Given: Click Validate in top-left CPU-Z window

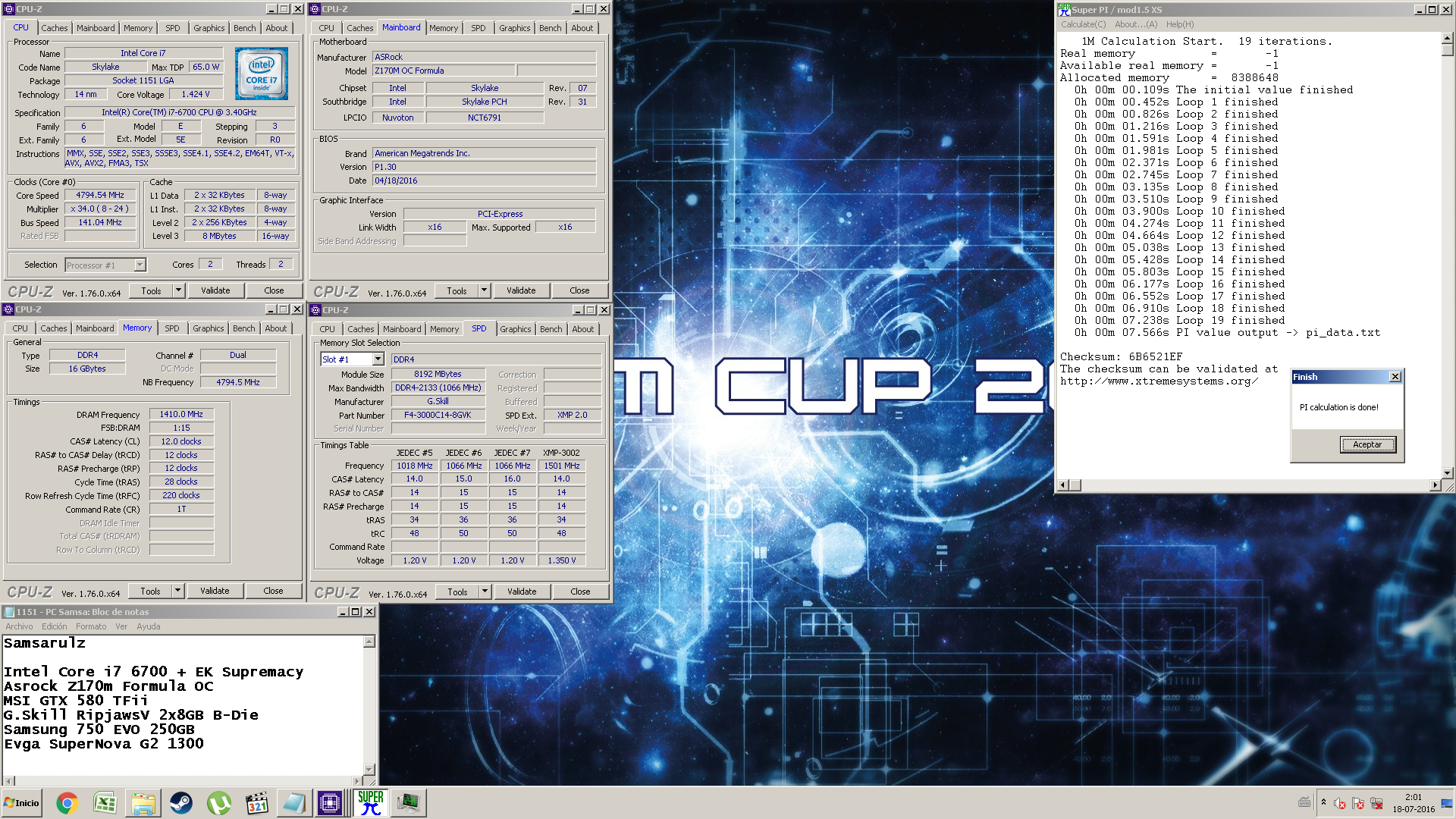Looking at the screenshot, I should pyautogui.click(x=215, y=290).
